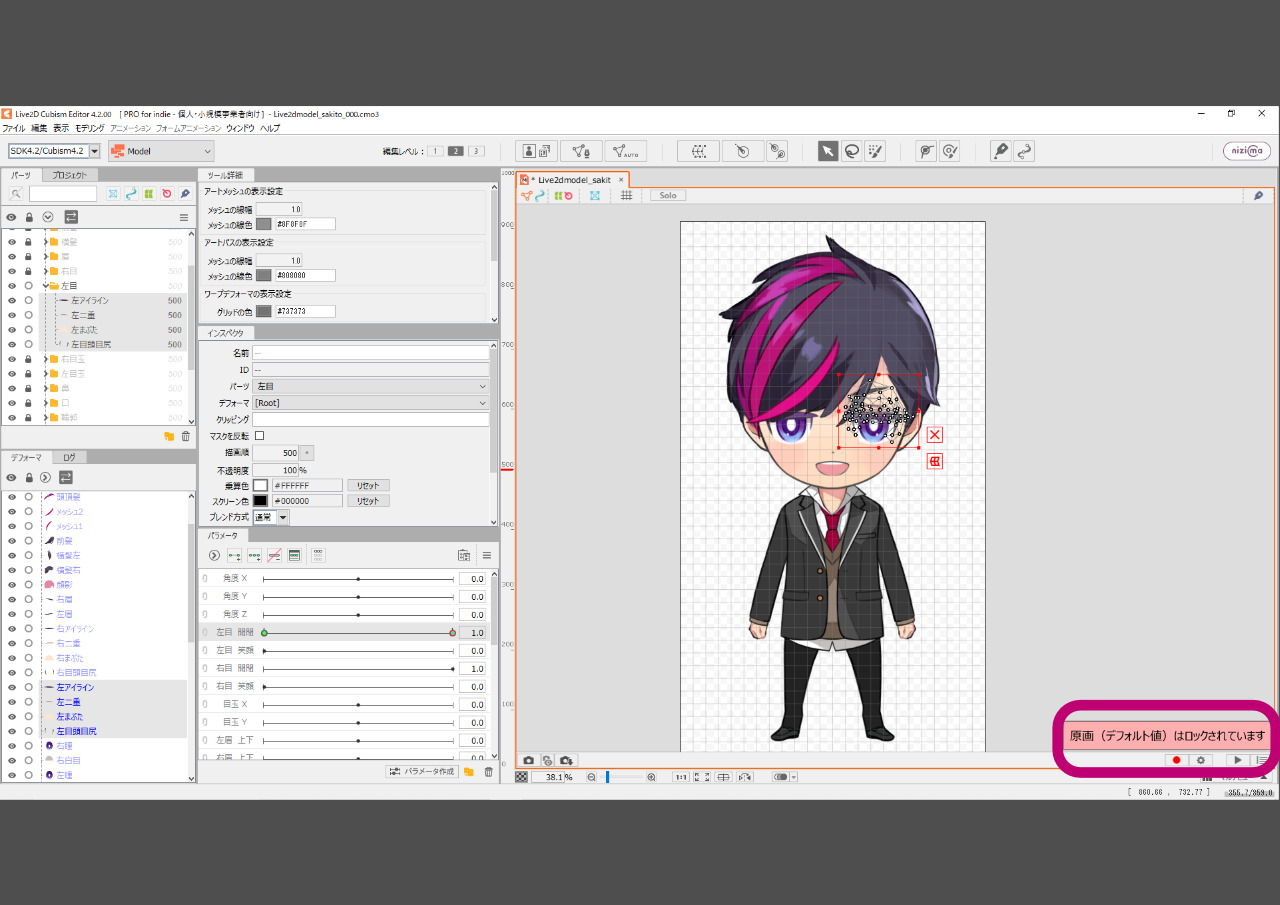Open the Model workspace dropdown
This screenshot has width=1280, height=905.
(161, 151)
